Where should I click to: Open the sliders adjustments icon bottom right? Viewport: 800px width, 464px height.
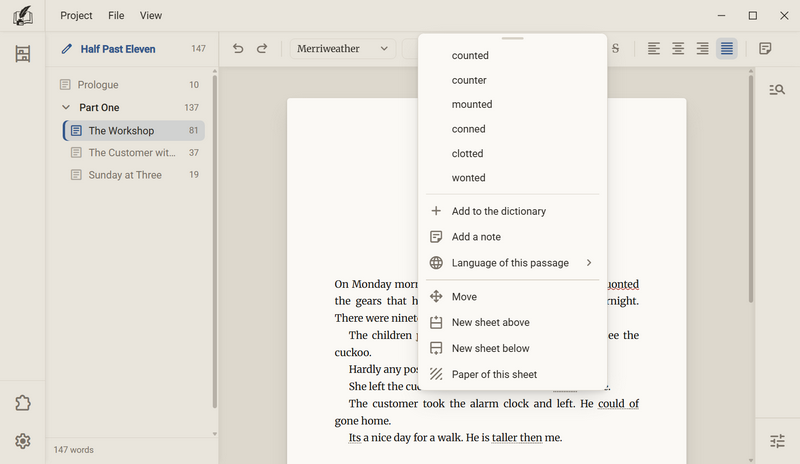[777, 441]
